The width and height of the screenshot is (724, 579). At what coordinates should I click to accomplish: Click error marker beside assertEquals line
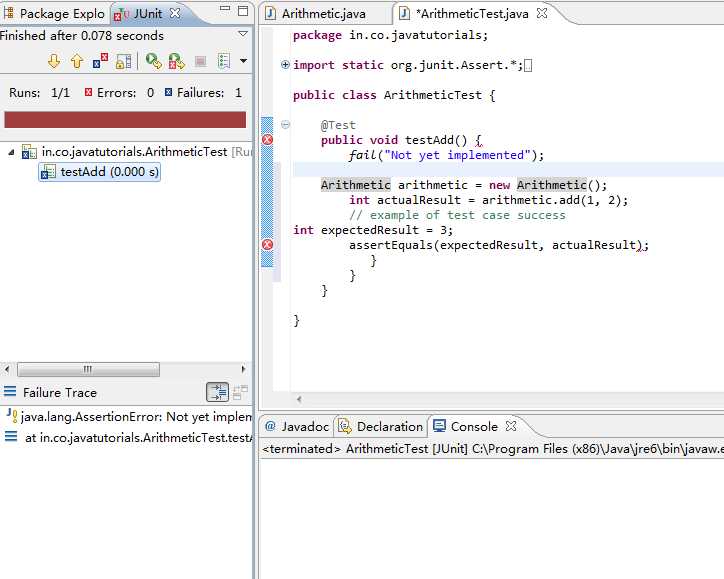coord(267,245)
